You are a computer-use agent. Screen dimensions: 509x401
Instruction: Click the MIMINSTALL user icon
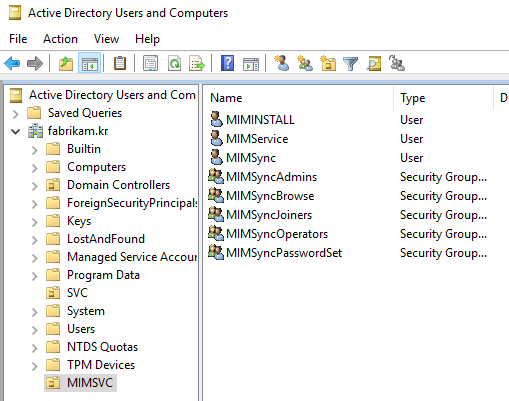(x=216, y=119)
